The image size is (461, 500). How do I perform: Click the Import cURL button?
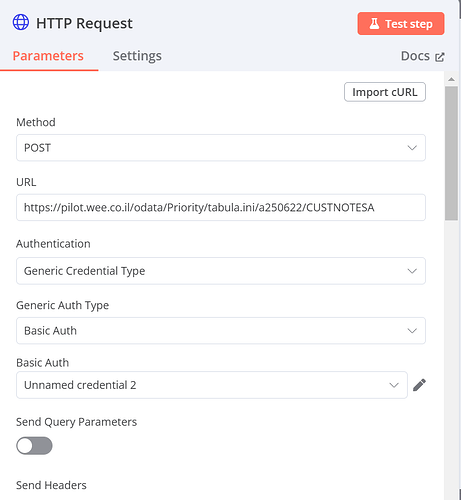(x=385, y=92)
